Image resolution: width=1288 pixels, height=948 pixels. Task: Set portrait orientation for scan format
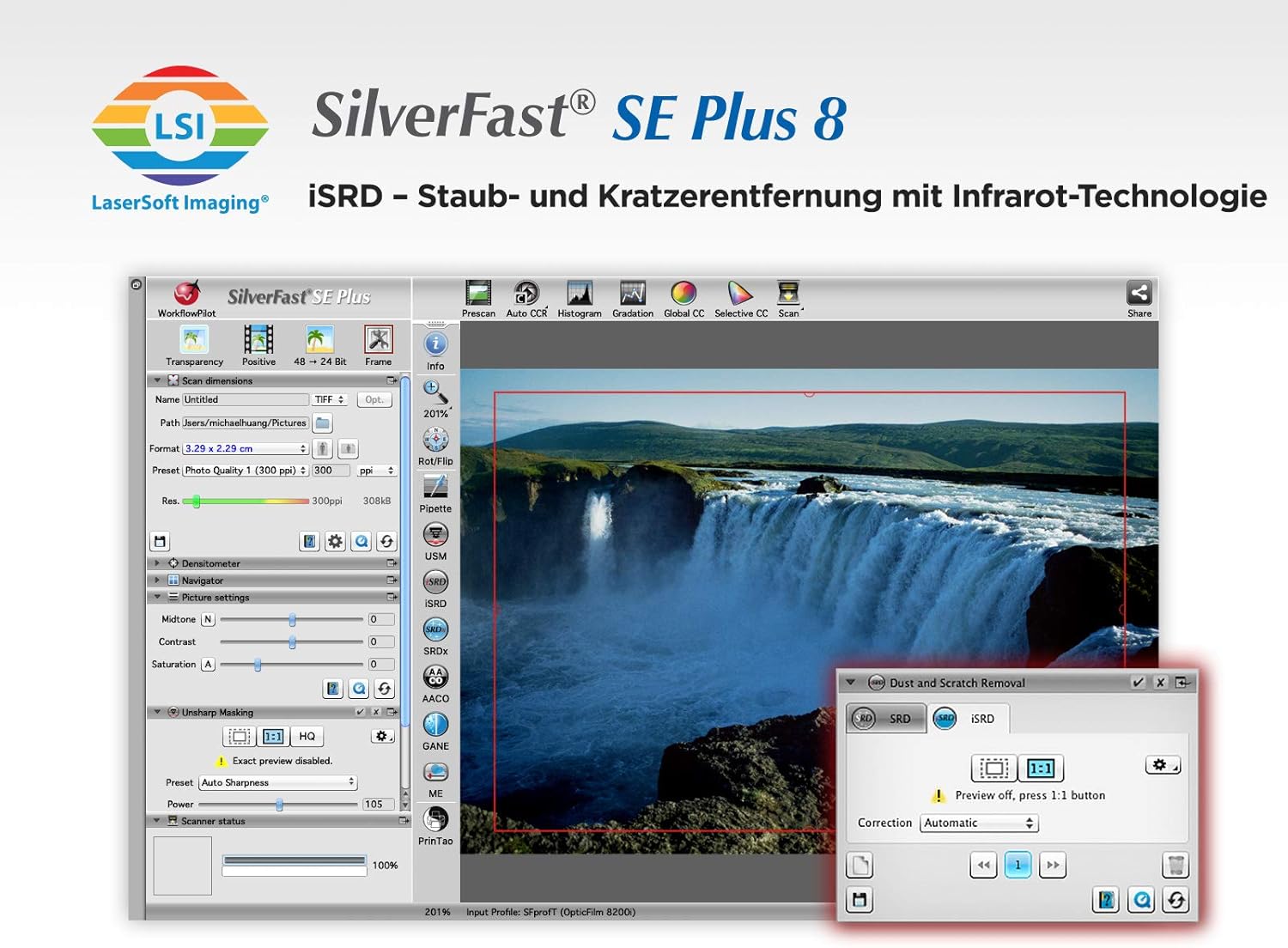pos(322,448)
